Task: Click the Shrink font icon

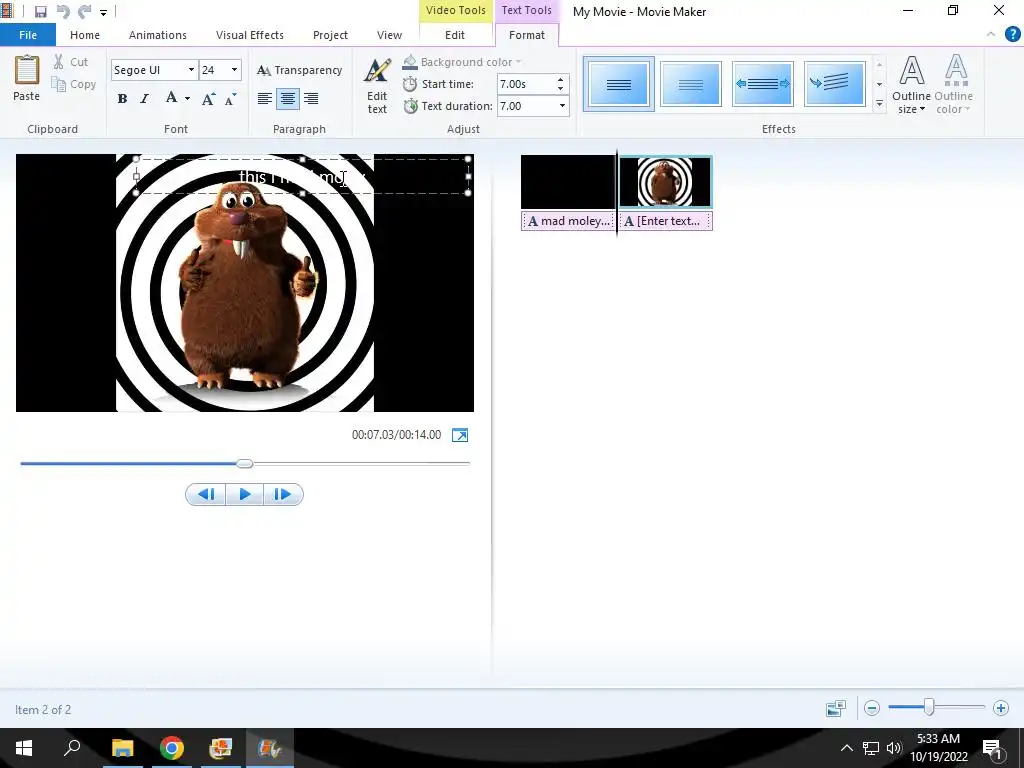Action: pos(231,99)
